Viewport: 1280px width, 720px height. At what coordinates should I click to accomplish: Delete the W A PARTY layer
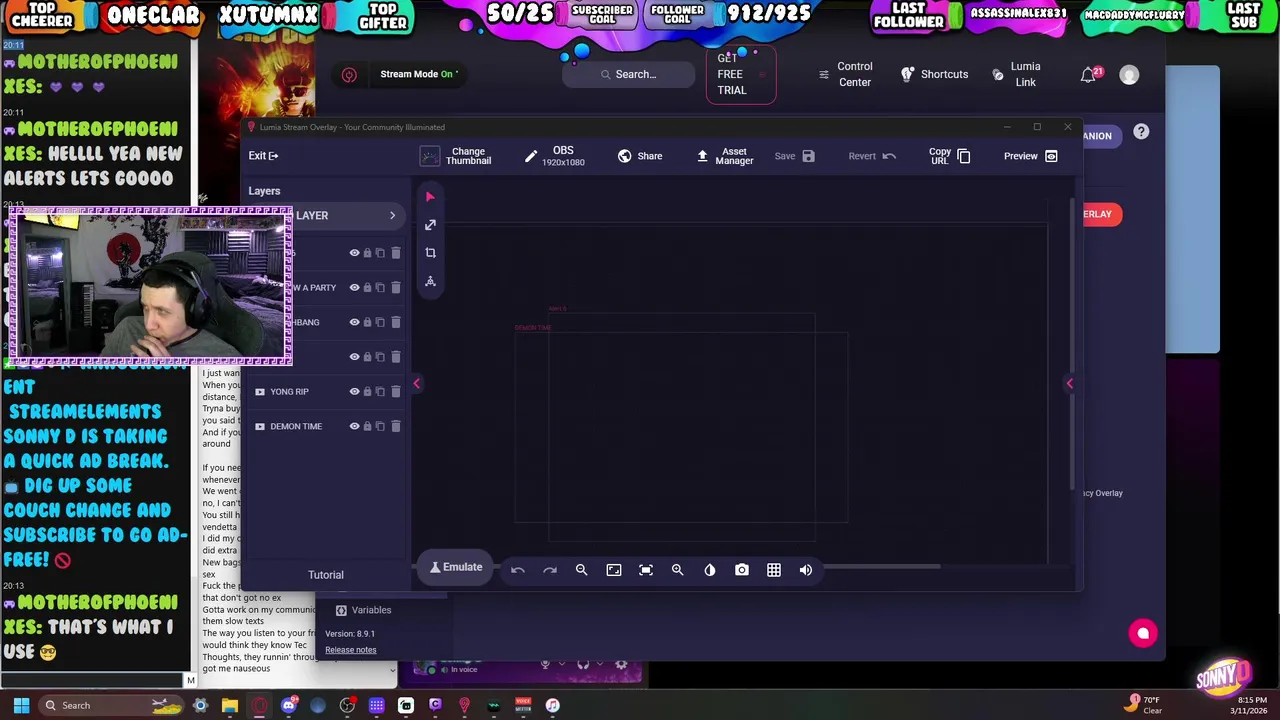[395, 288]
